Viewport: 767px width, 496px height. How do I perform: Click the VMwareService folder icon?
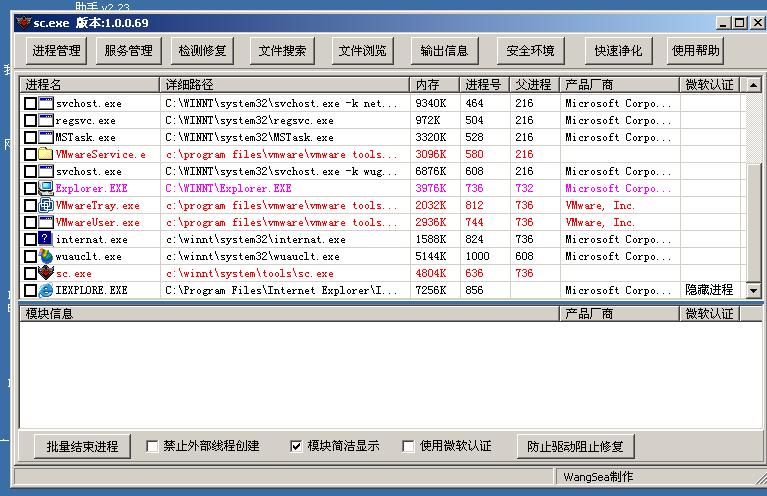point(45,154)
